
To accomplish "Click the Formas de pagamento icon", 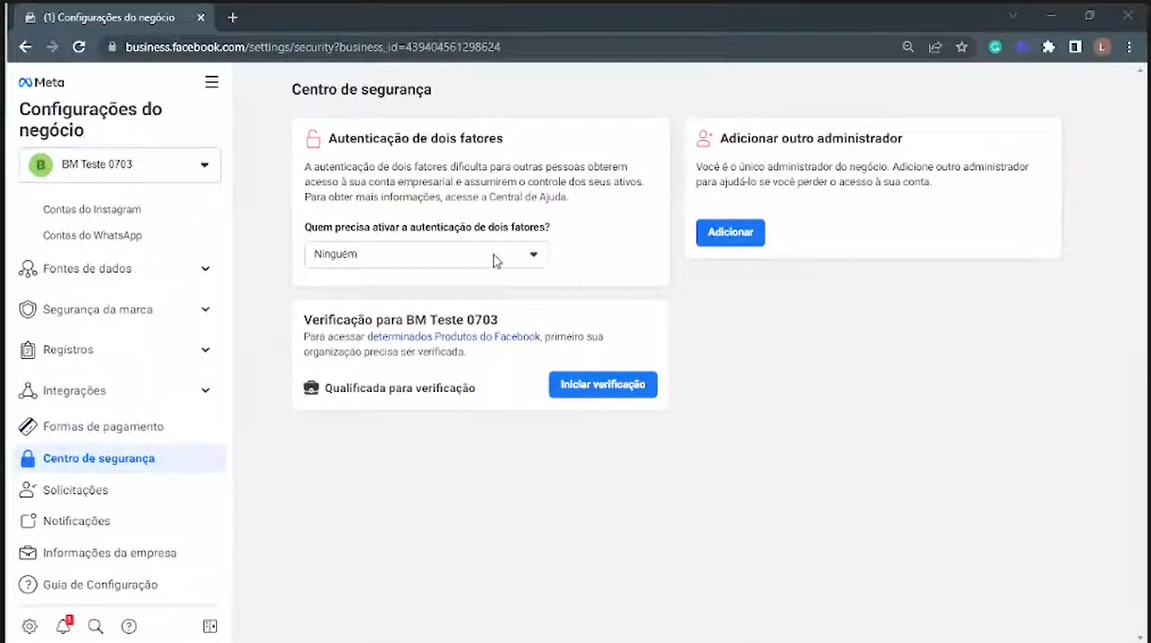I will tap(28, 426).
